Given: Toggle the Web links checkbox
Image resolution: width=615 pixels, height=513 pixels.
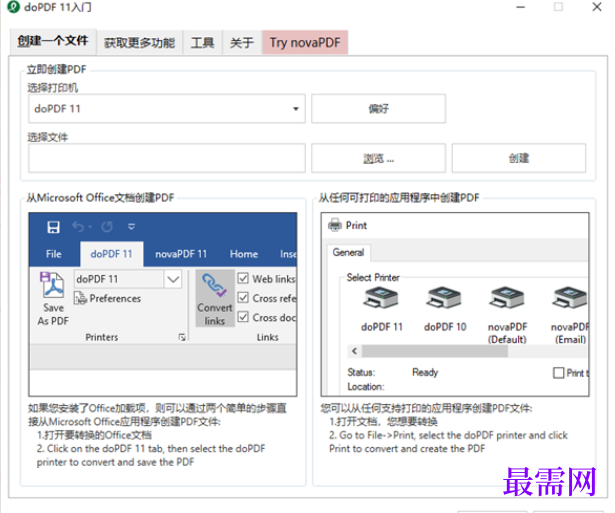Looking at the screenshot, I should tap(243, 278).
